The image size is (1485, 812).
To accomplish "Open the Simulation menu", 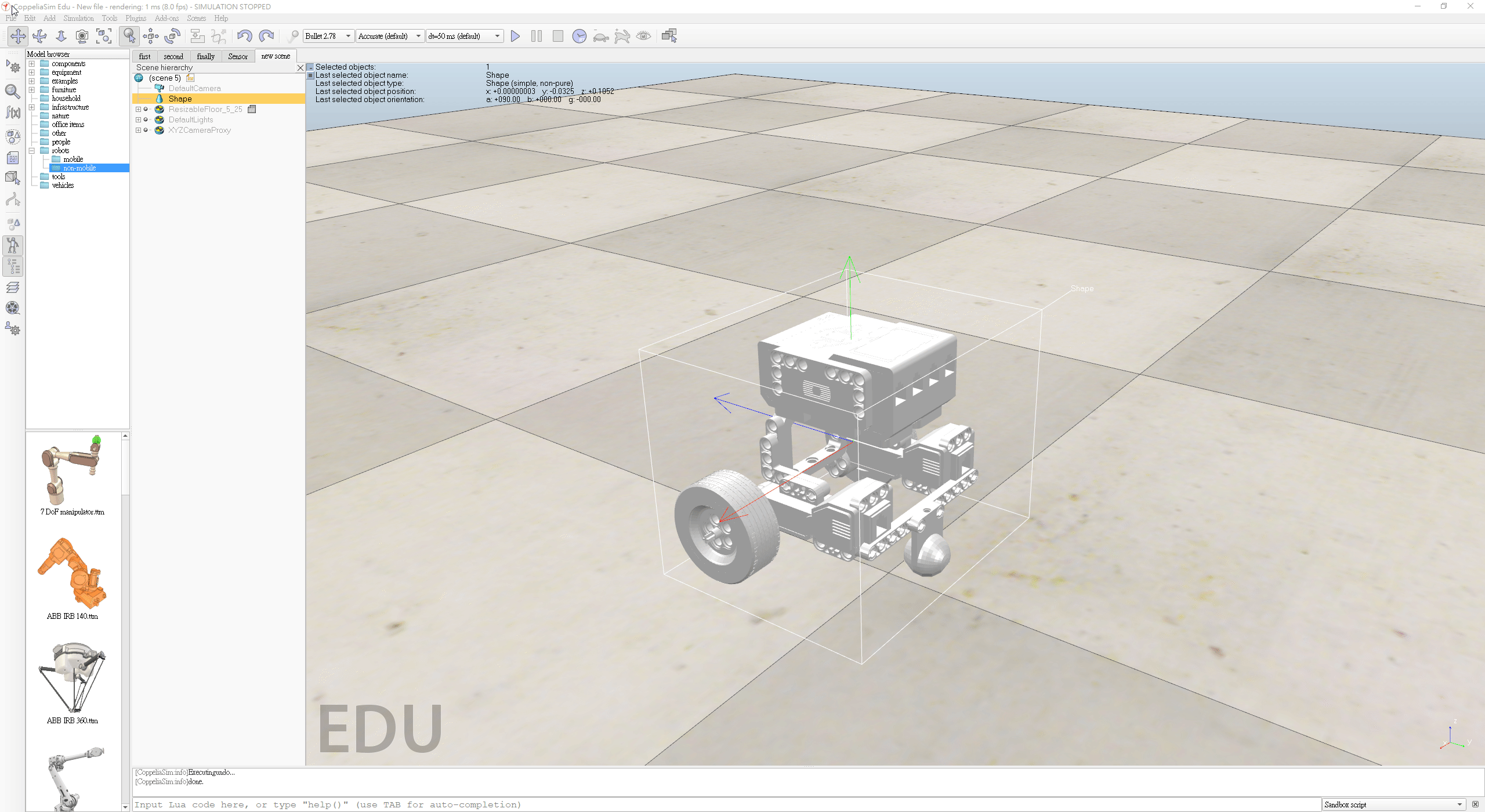I will point(78,18).
